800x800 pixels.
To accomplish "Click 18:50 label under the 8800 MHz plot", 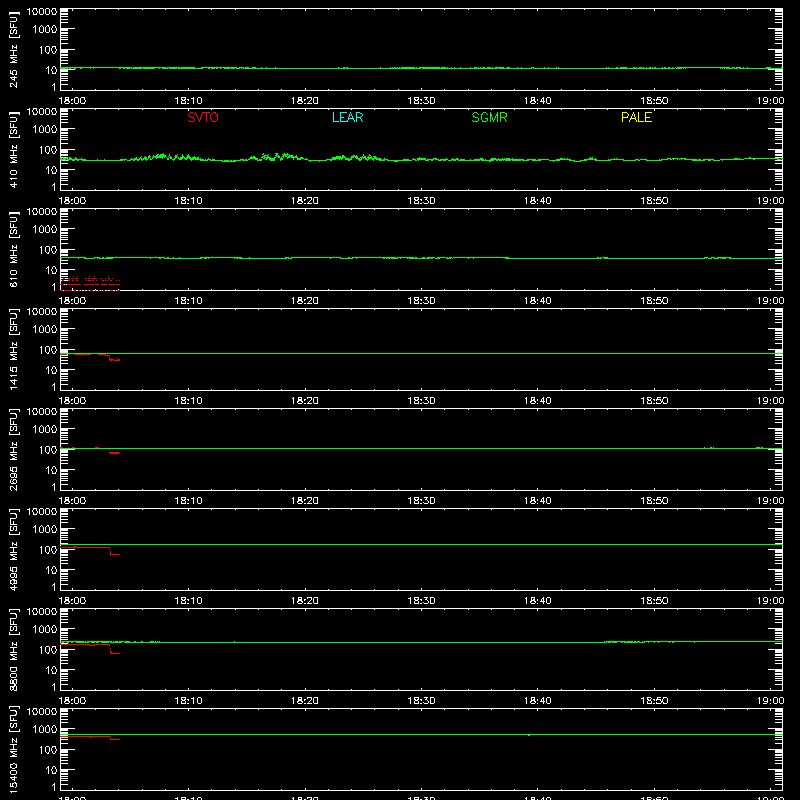I will coord(654,701).
